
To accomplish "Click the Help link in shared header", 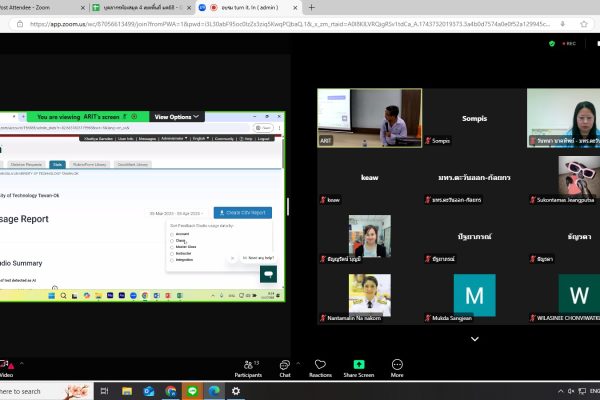I will pyautogui.click(x=246, y=139).
